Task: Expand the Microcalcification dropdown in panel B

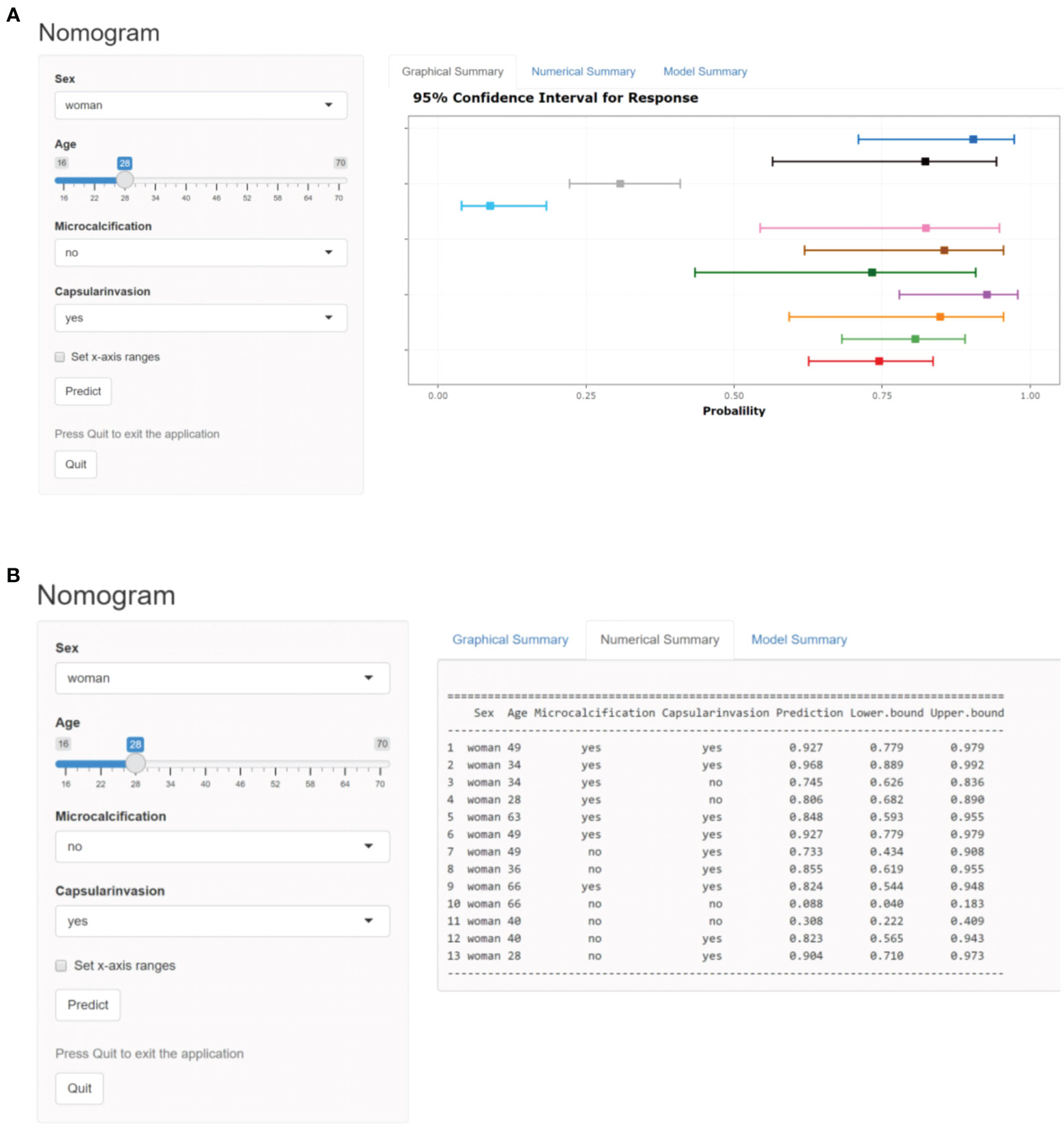Action: 222,847
